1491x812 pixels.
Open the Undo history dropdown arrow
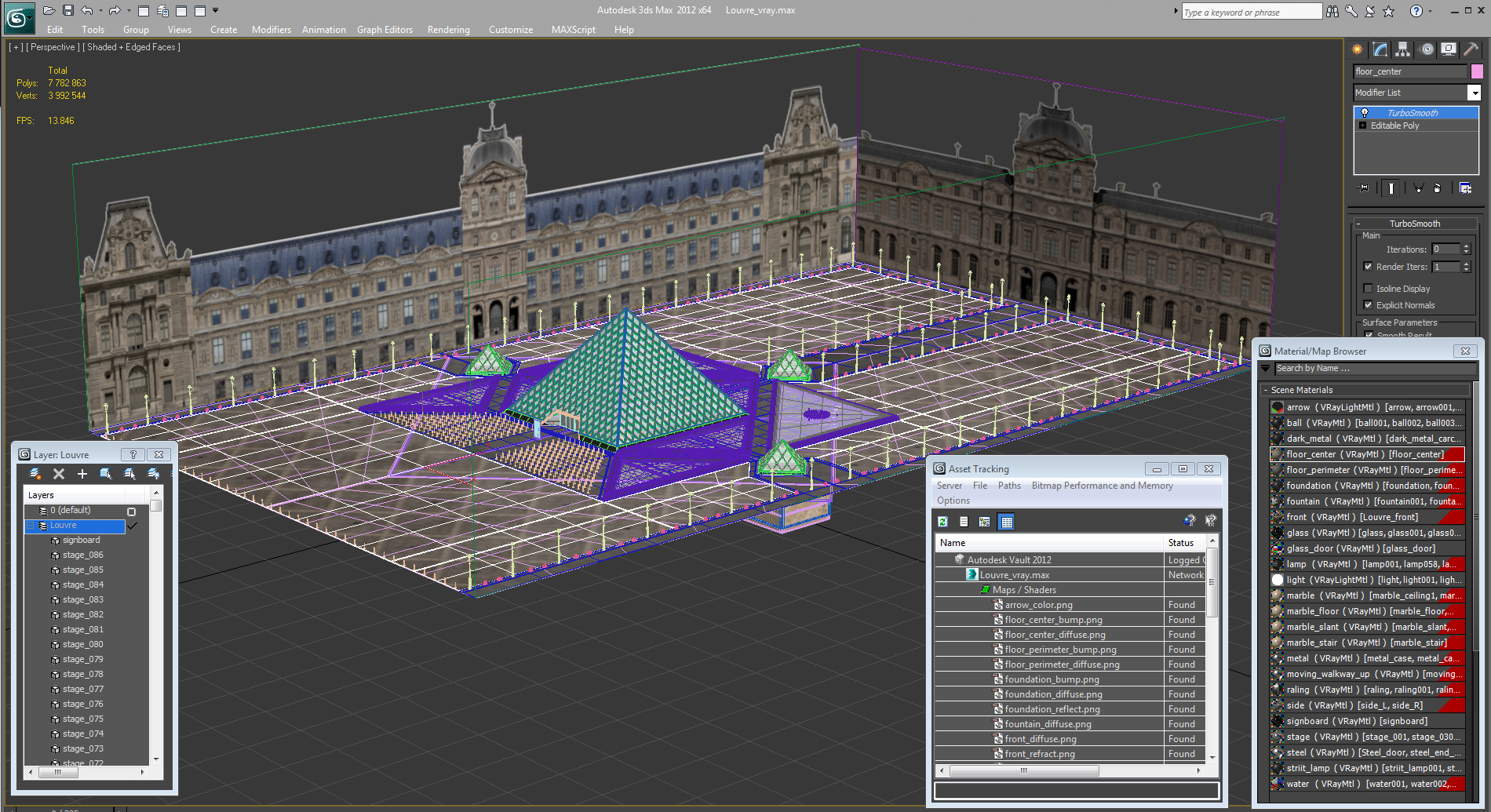pyautogui.click(x=100, y=11)
